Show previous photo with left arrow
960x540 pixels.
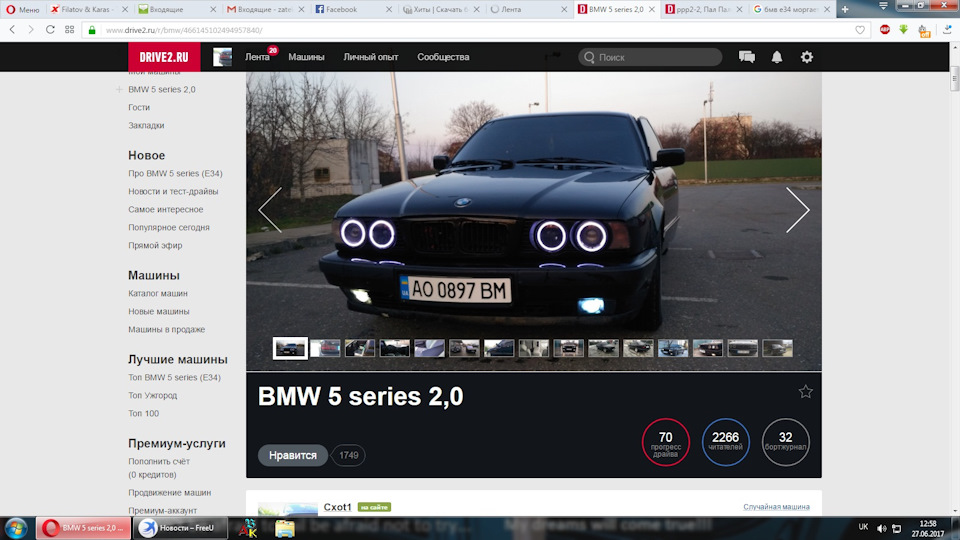click(270, 210)
